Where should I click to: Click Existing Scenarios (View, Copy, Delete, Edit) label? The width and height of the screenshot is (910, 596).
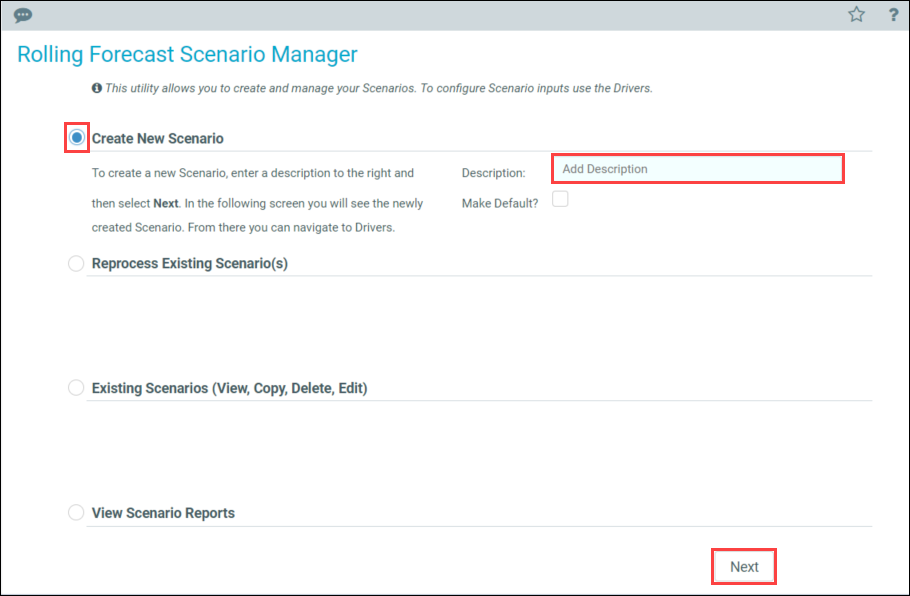pos(229,388)
